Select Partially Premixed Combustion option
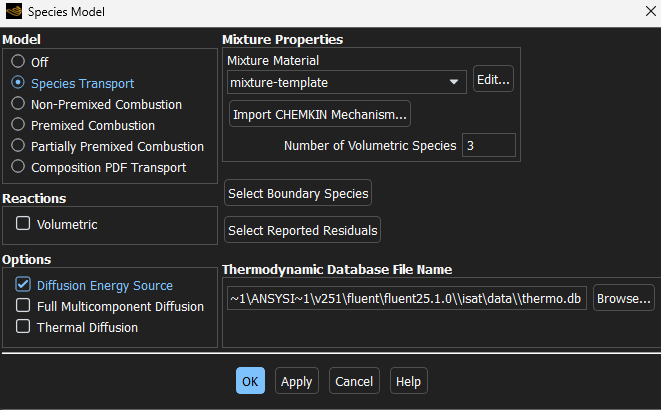Viewport: 661px width, 410px height. [x=18, y=146]
